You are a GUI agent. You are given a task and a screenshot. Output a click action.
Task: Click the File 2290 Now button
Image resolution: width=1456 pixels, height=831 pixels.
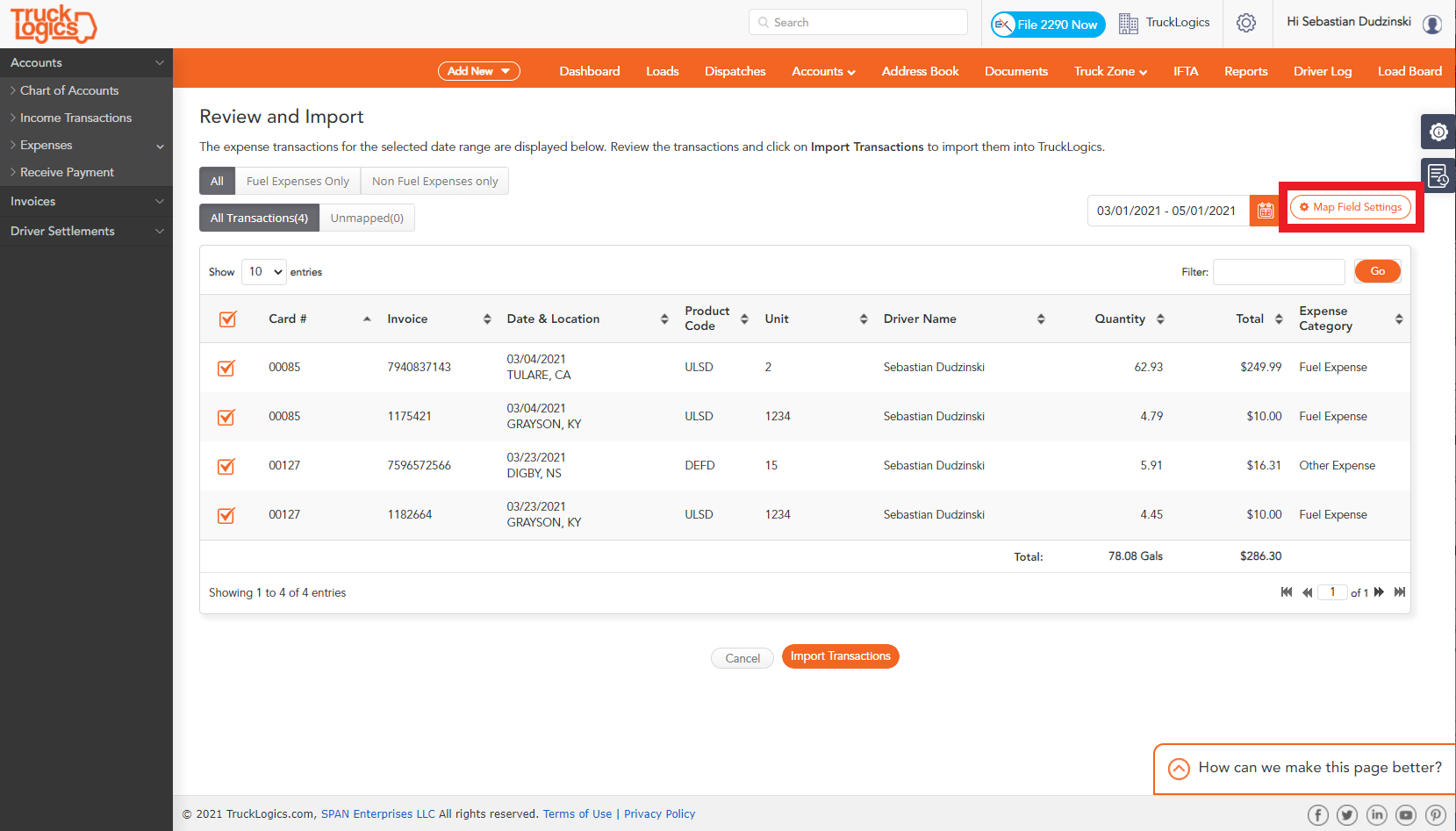point(1048,25)
